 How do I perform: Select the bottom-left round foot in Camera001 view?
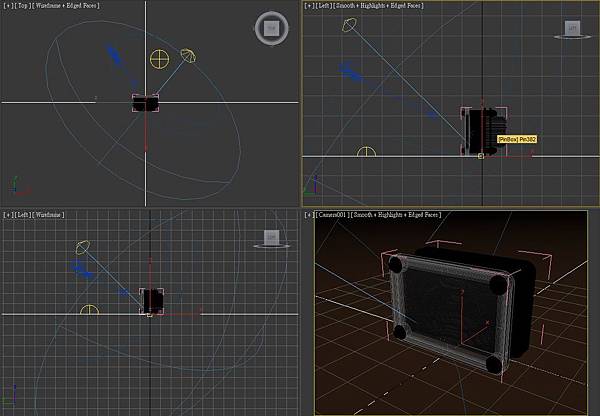400,332
